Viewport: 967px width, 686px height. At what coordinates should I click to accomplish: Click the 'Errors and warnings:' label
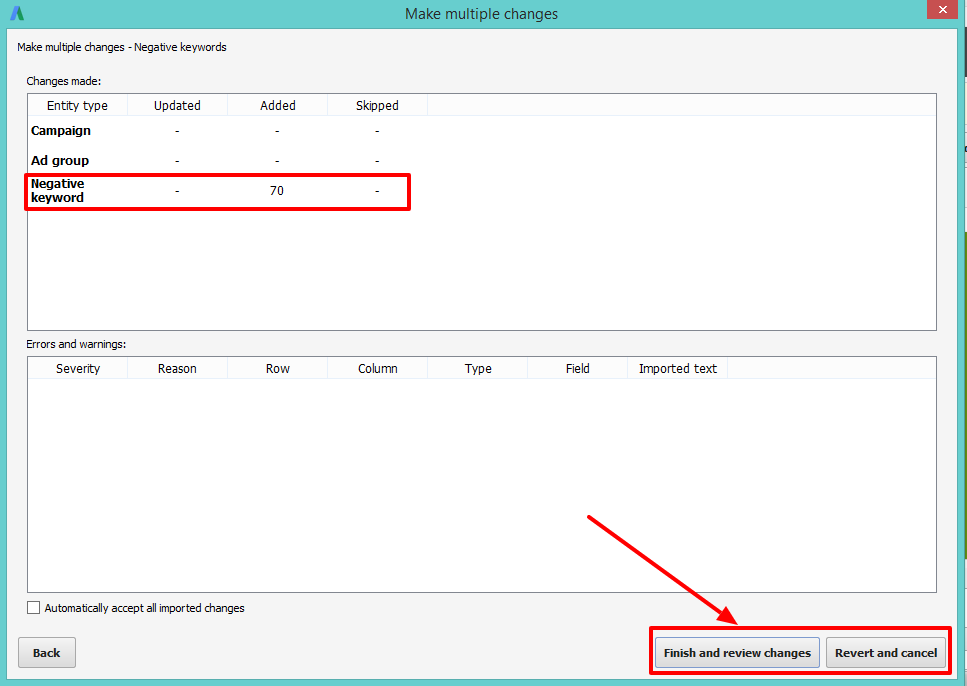tap(76, 344)
